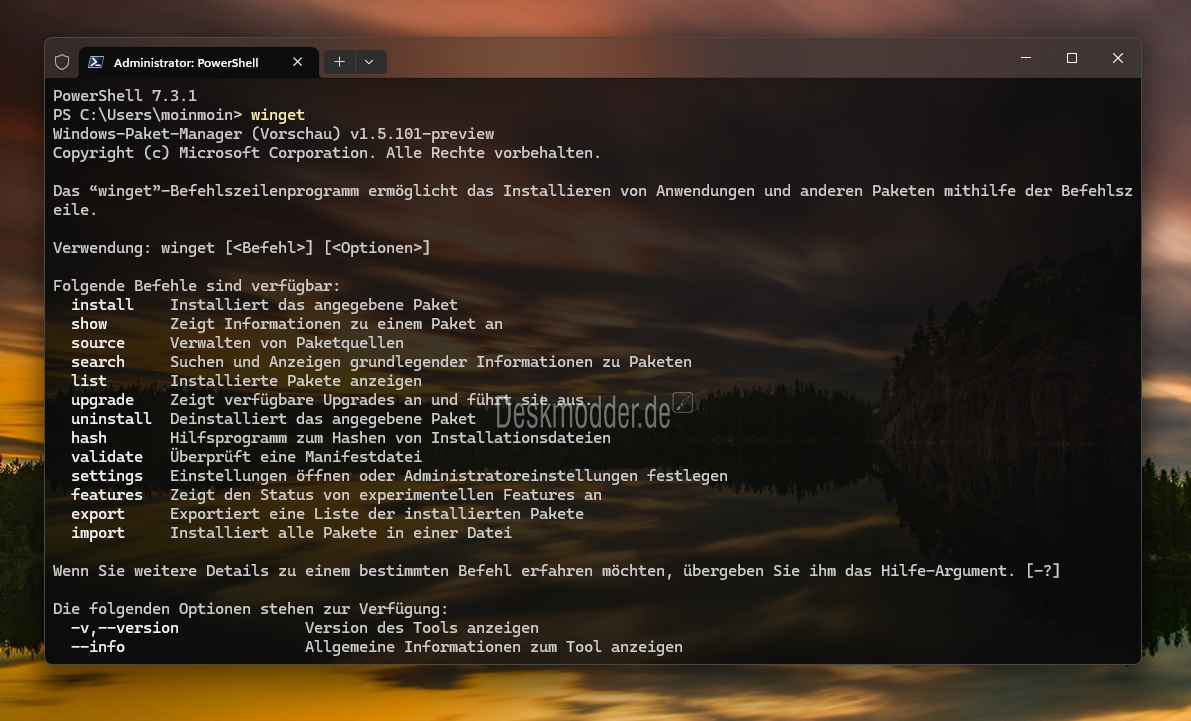The width and height of the screenshot is (1191, 721).
Task: Click the 'upgrade' command name
Action: tap(103, 400)
